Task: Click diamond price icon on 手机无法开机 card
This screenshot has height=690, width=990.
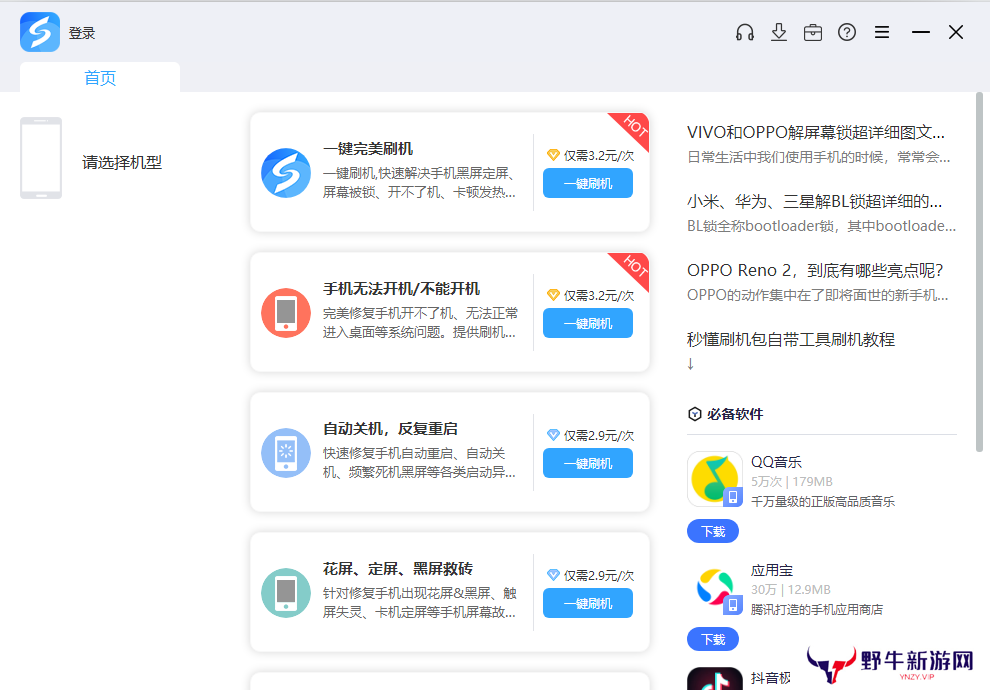Action: (x=553, y=295)
